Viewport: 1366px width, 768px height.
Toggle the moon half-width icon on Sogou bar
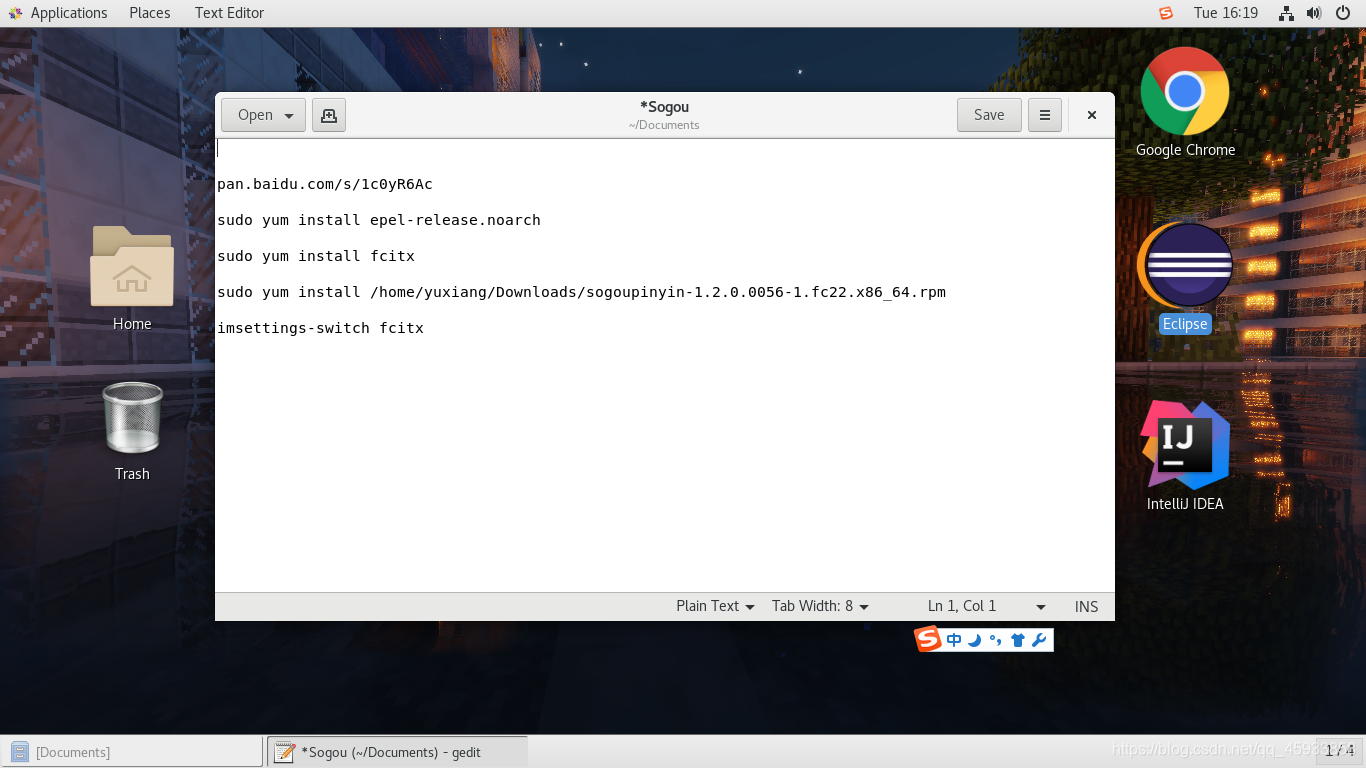975,640
